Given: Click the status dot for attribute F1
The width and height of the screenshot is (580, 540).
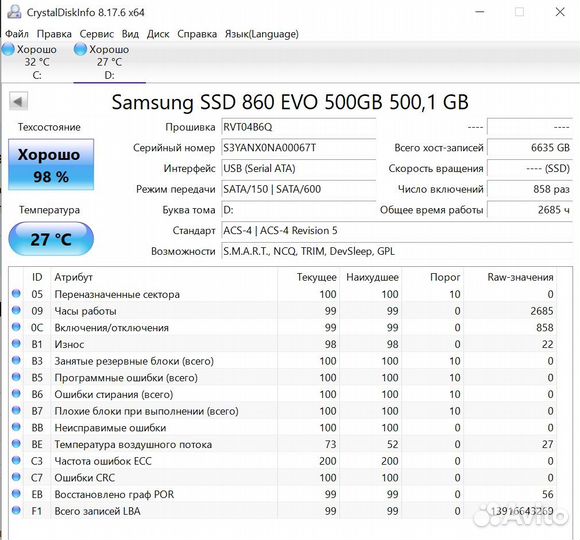Looking at the screenshot, I should tap(16, 510).
